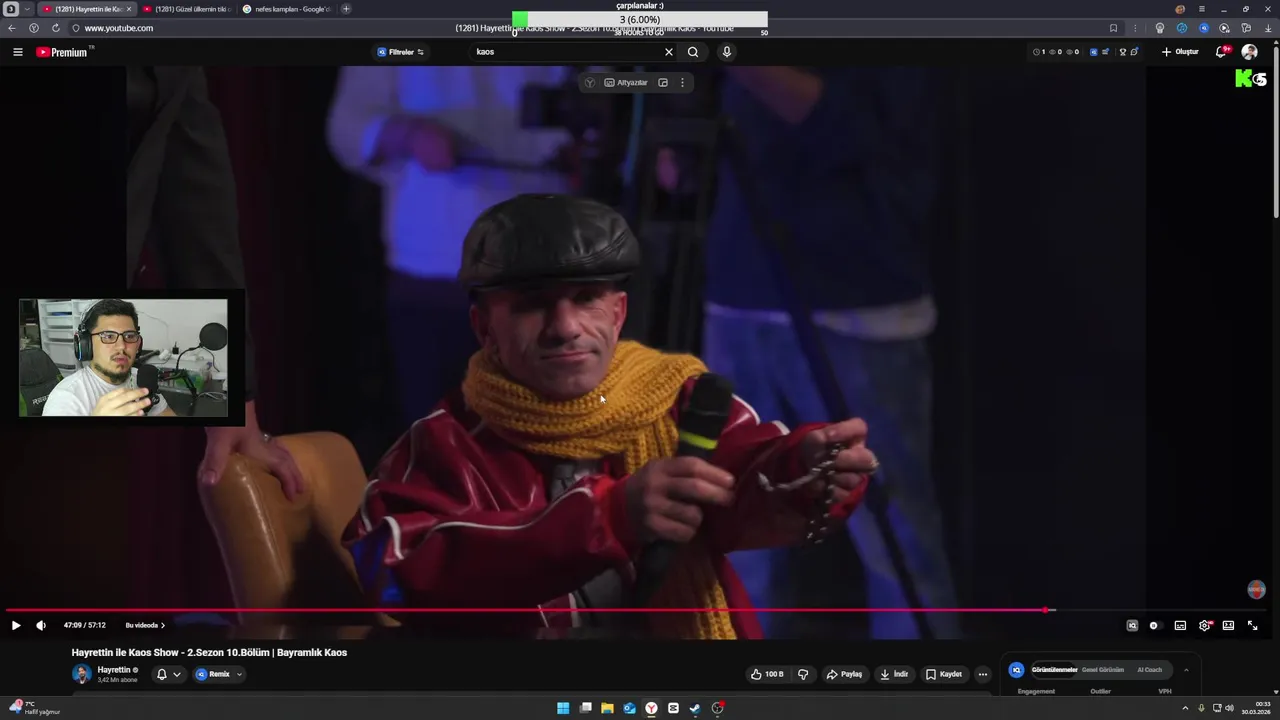This screenshot has height=720, width=1280.
Task: Open the YouTube hamburger guide menu
Action: point(17,52)
